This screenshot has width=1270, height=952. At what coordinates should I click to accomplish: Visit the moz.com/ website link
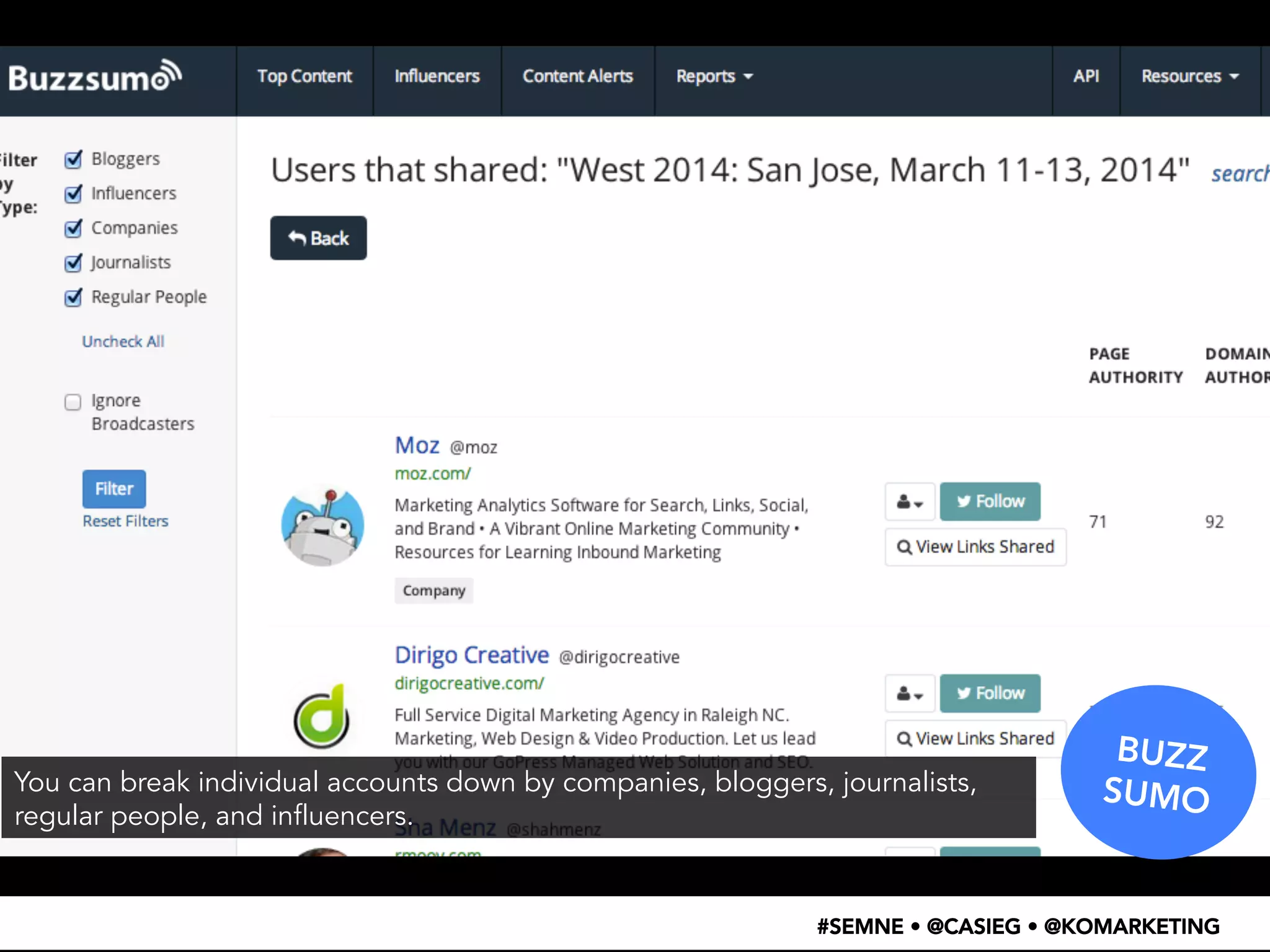pyautogui.click(x=433, y=474)
